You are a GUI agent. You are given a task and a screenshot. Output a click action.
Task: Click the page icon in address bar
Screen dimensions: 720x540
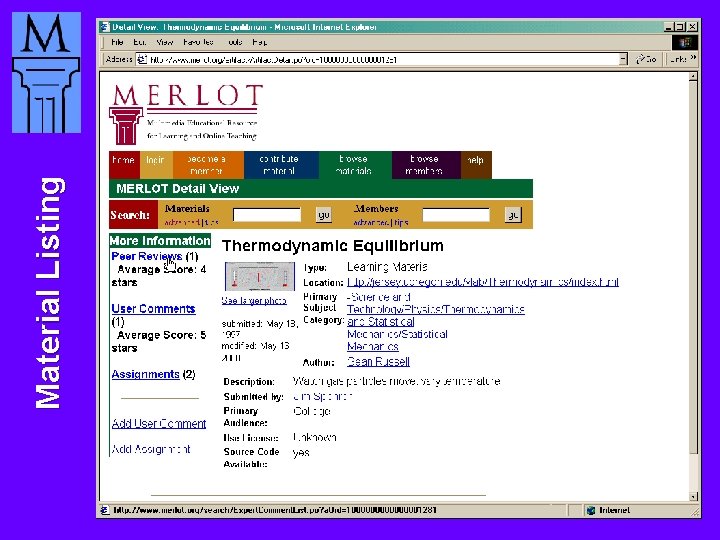click(142, 59)
